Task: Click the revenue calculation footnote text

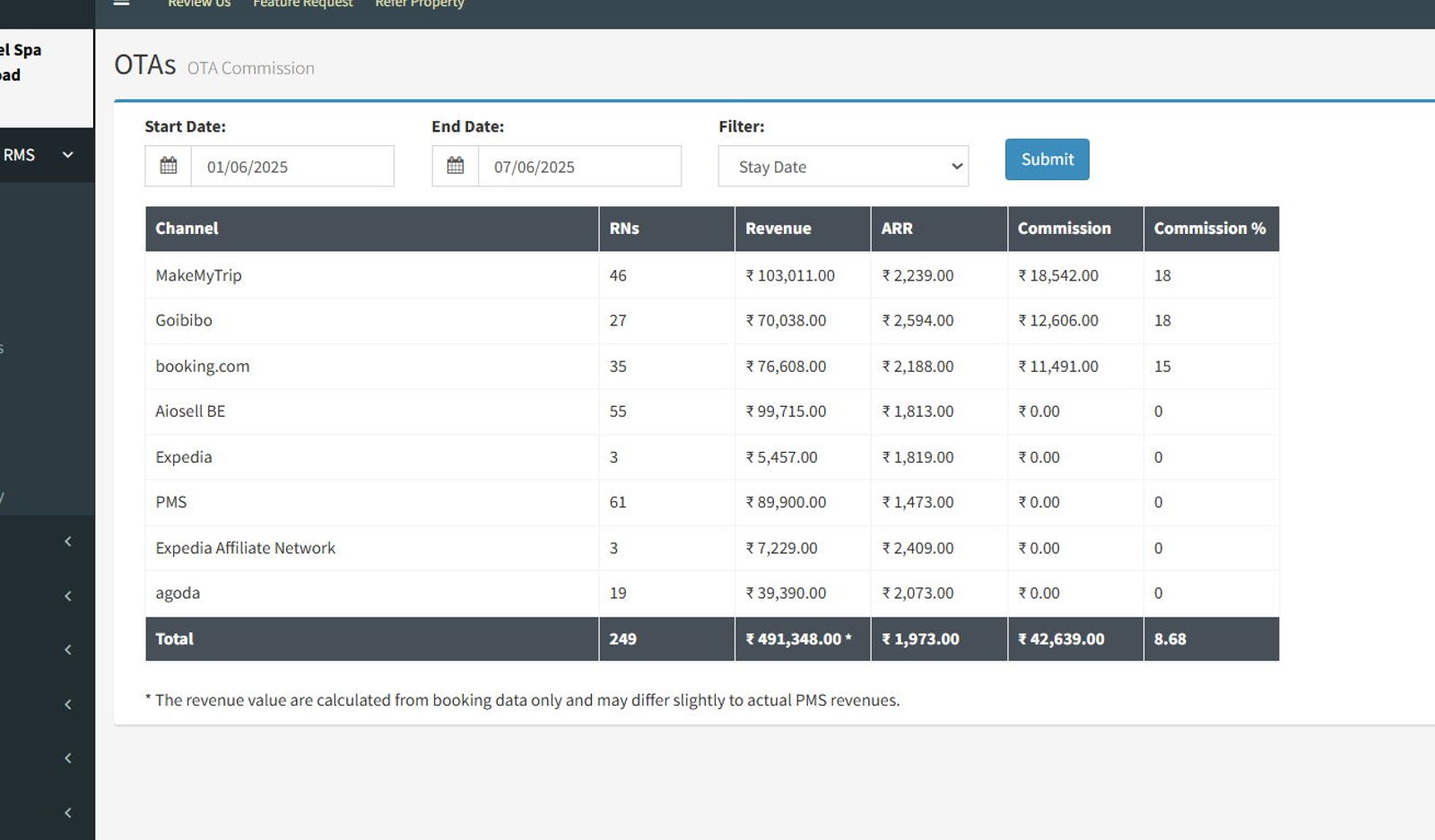Action: [x=522, y=700]
